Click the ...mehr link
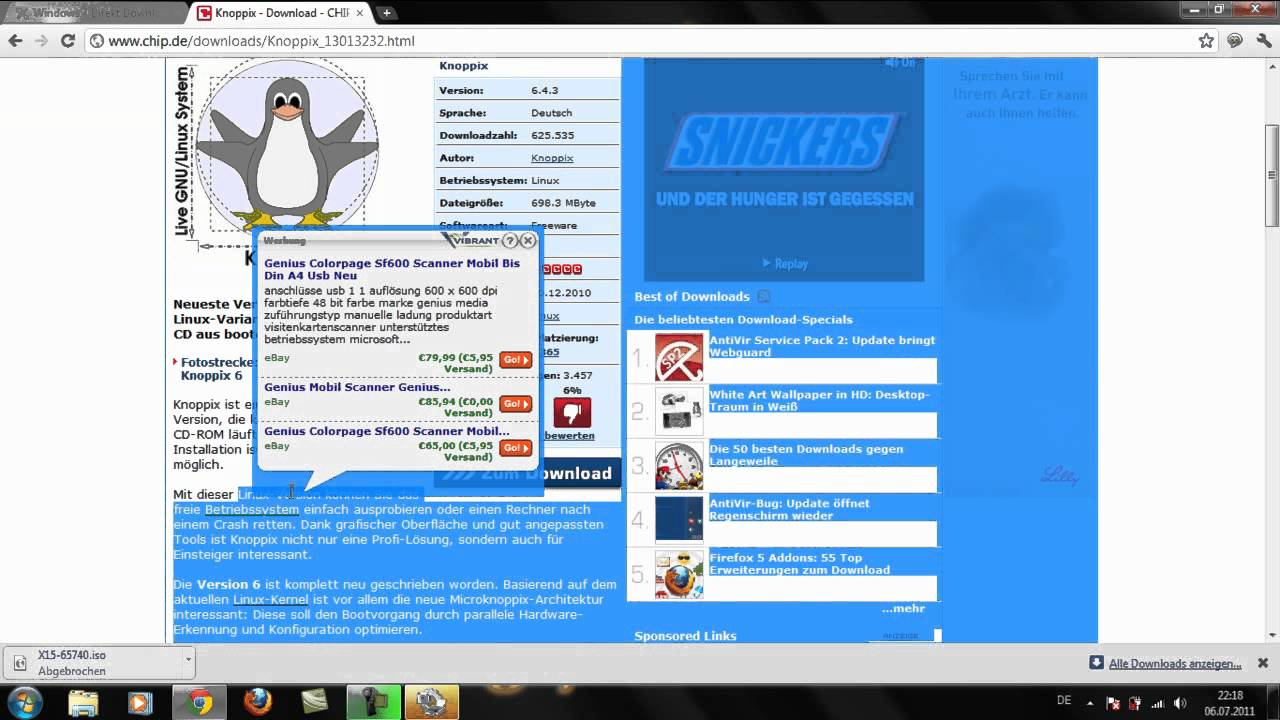Screen dimensions: 1280x720 [903, 608]
